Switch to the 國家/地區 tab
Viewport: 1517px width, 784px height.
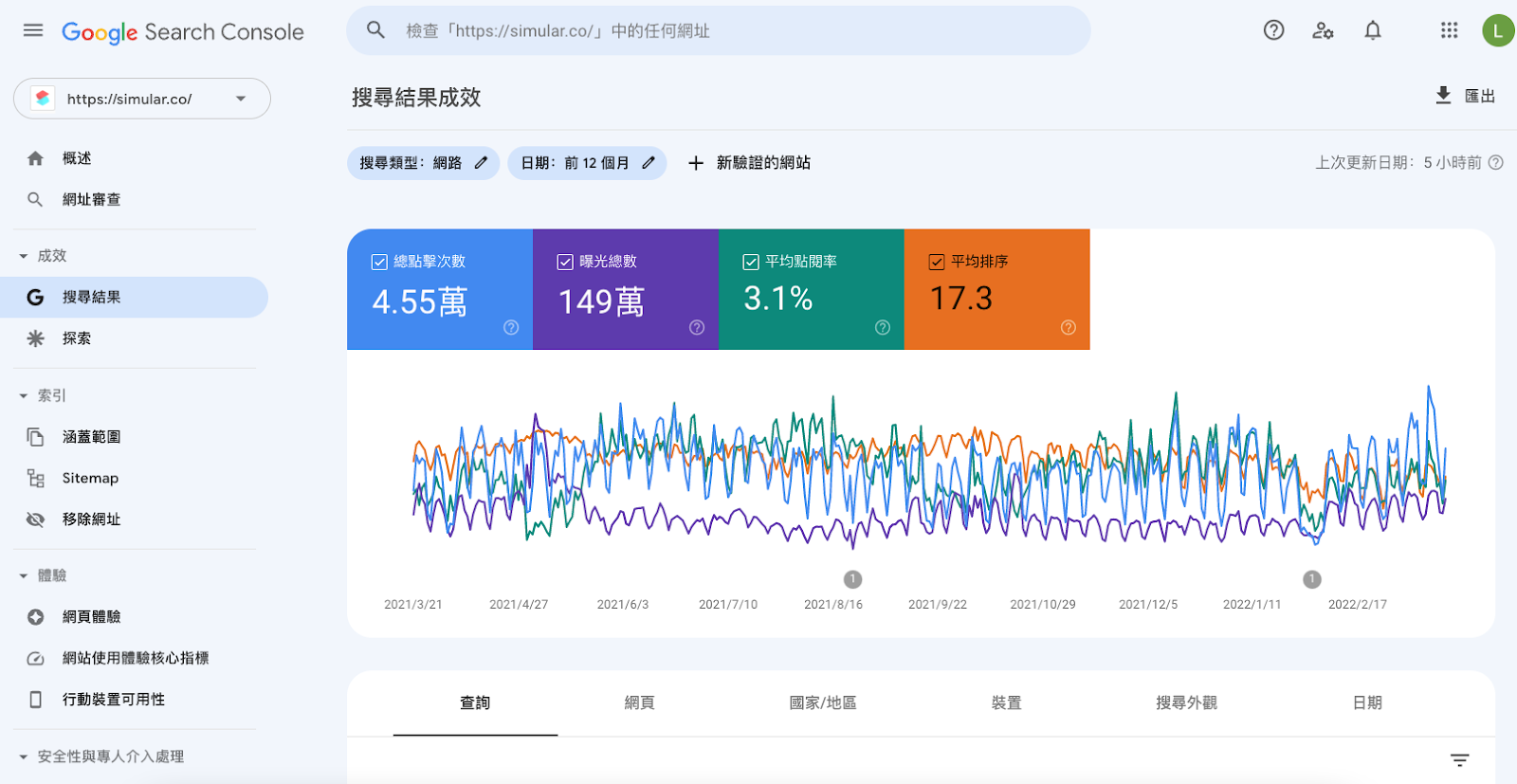pos(823,702)
